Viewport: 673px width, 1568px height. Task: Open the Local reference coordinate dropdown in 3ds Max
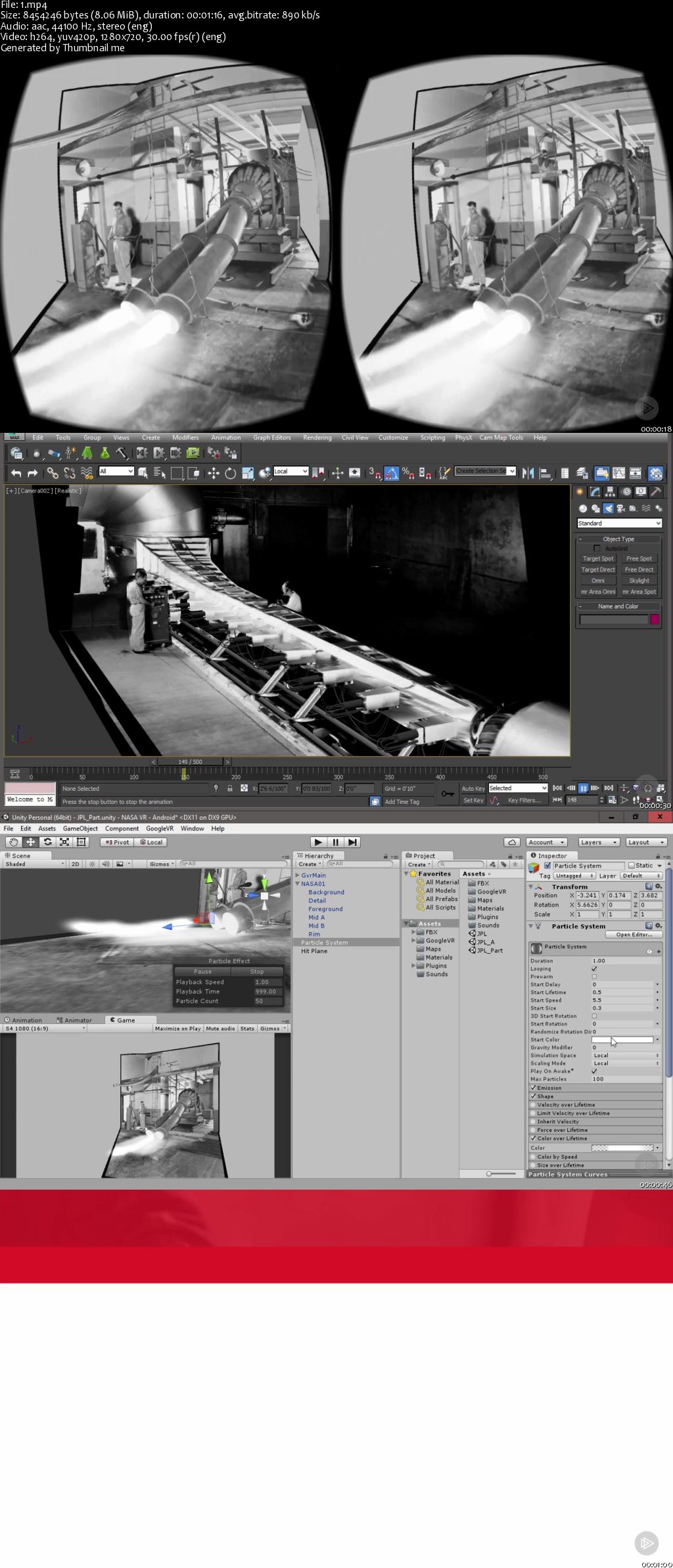290,471
